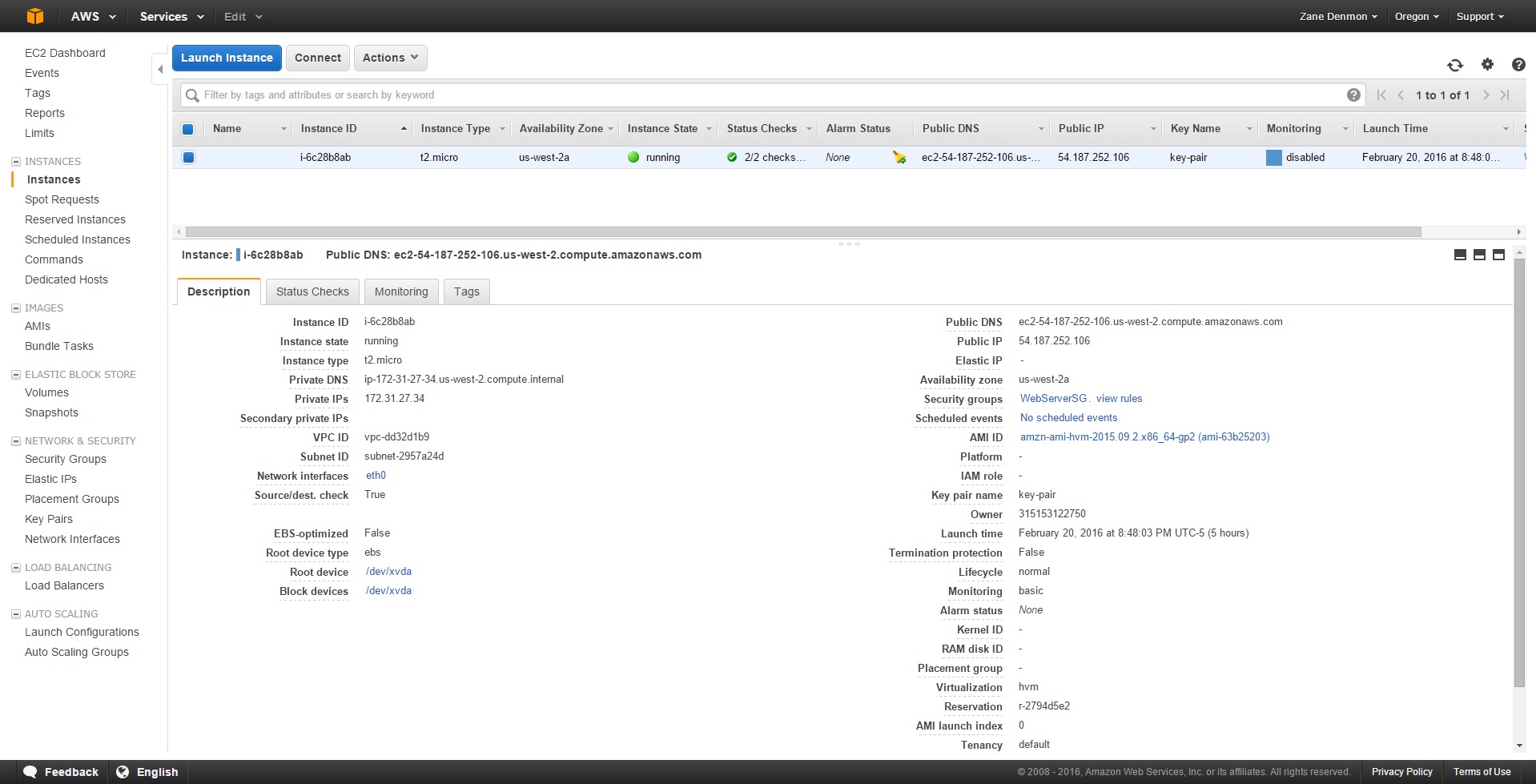Go to previous page of results
1536x784 pixels.
coord(1401,94)
